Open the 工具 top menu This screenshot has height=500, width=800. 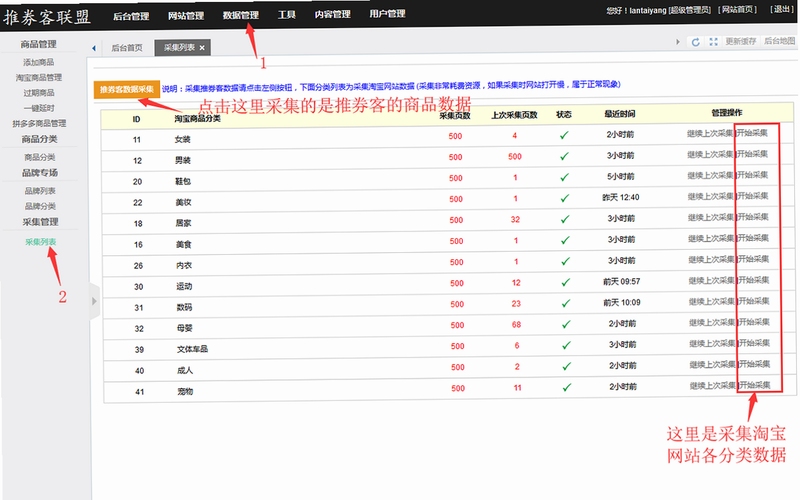point(287,15)
